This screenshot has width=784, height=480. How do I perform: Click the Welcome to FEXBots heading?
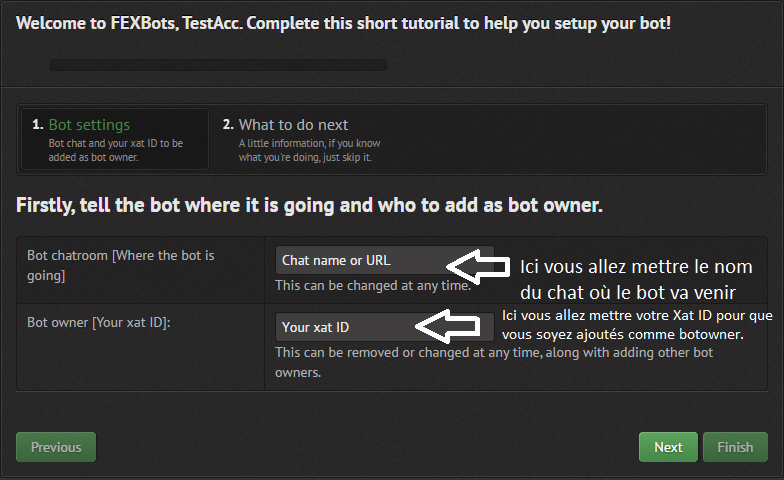[x=344, y=24]
